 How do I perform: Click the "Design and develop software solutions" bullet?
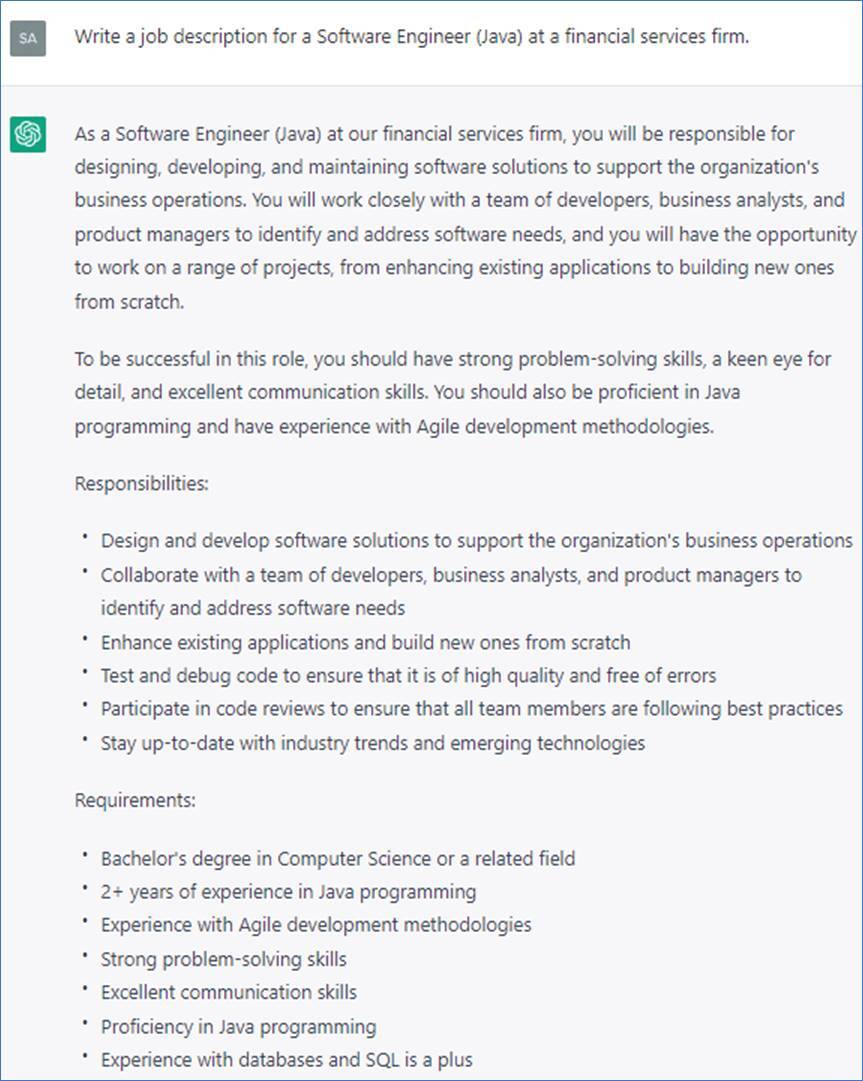pos(476,541)
